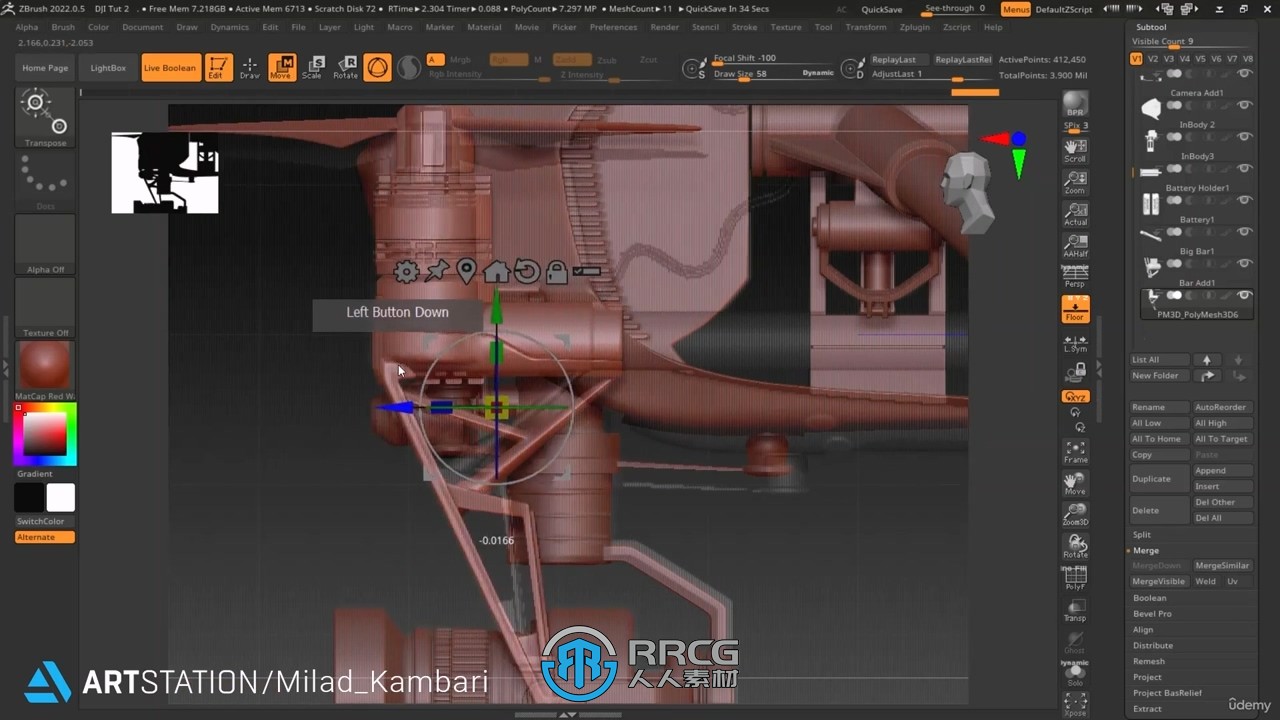Click the AAHalf view icon
This screenshot has width=1280, height=720.
(1075, 247)
